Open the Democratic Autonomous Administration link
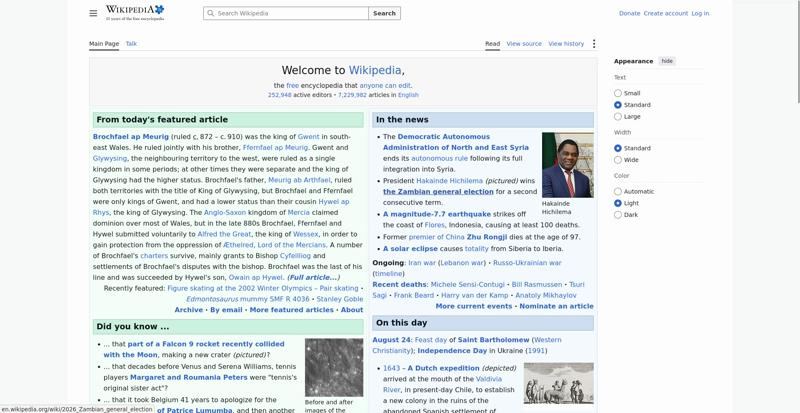Viewport: 800px width, 413px height. [456, 142]
